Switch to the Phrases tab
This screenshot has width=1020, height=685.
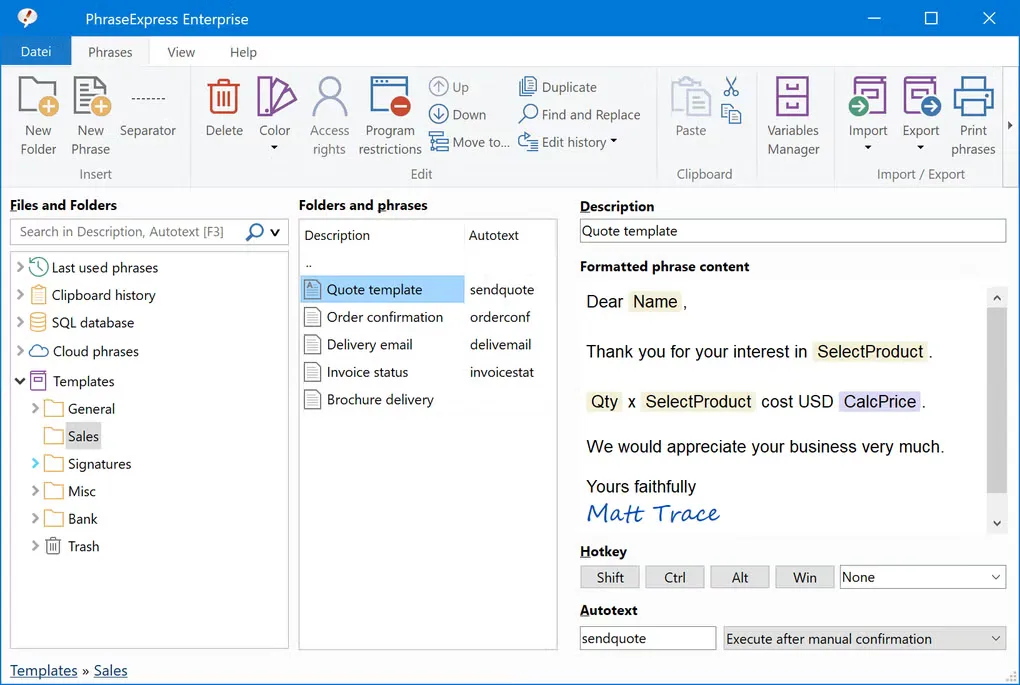110,52
